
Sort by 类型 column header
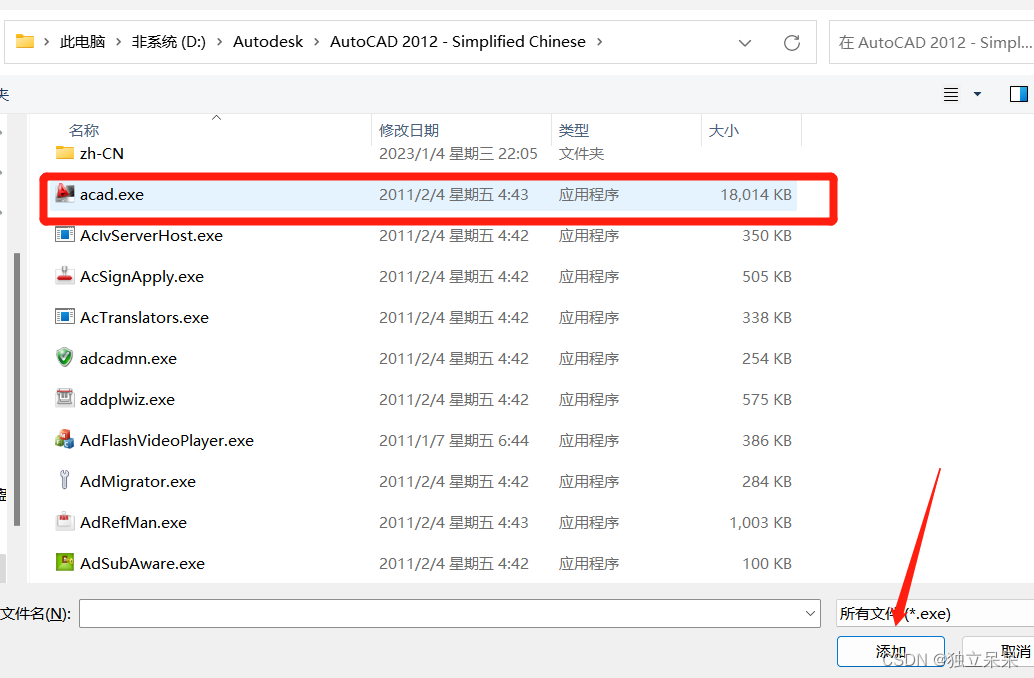point(574,130)
